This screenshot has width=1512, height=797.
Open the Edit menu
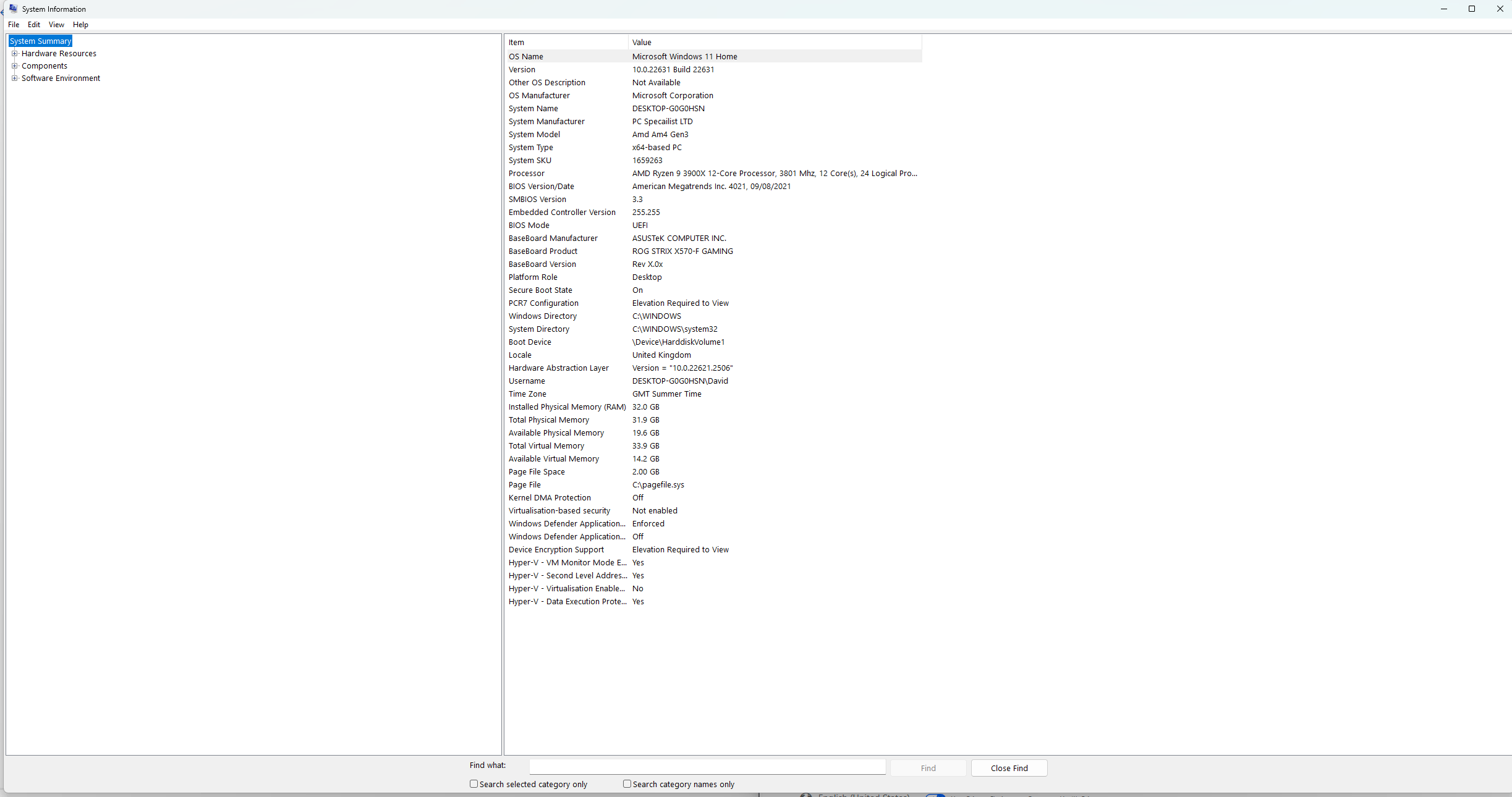(34, 25)
